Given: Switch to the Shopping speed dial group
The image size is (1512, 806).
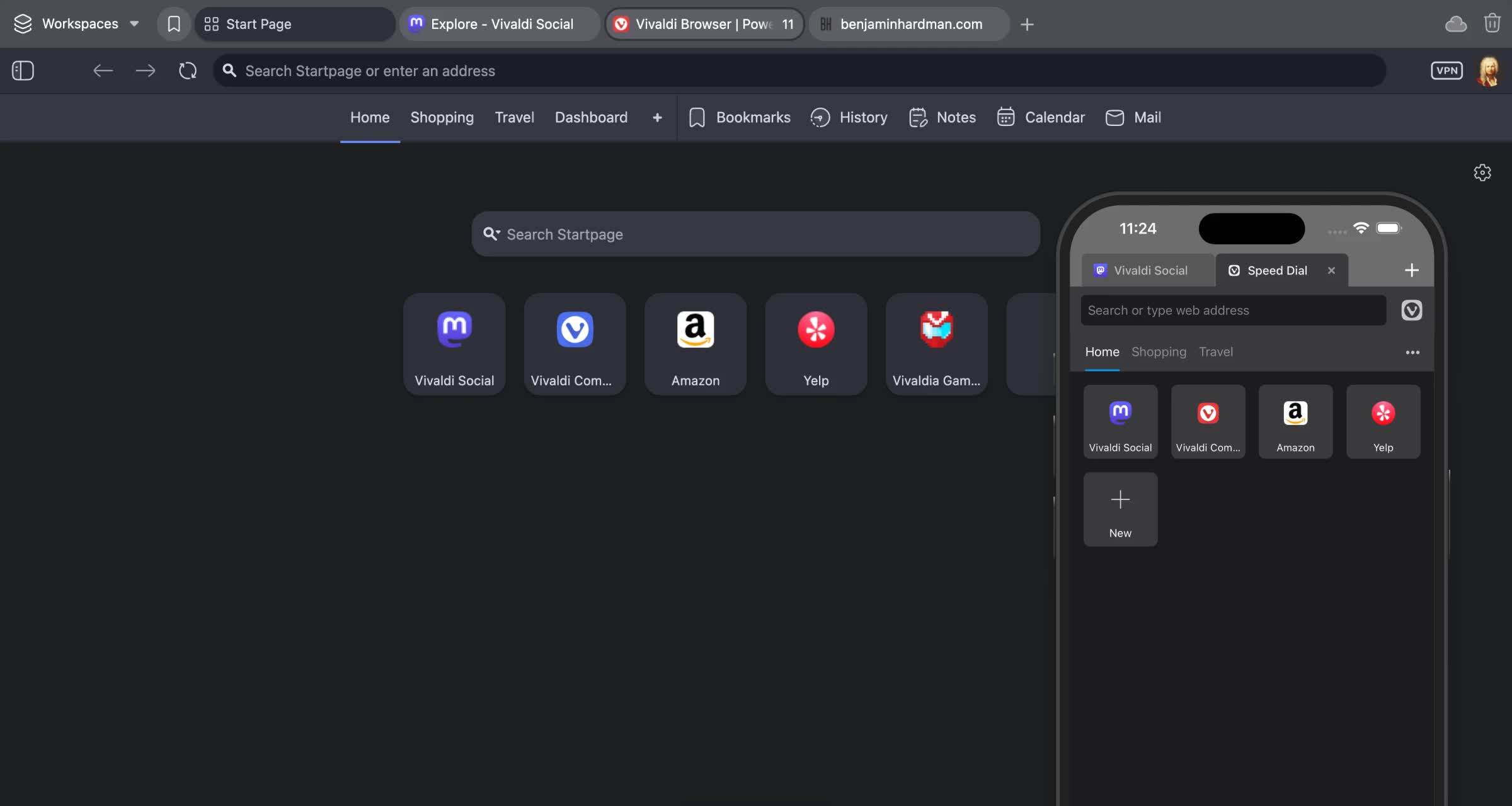Looking at the screenshot, I should 442,118.
